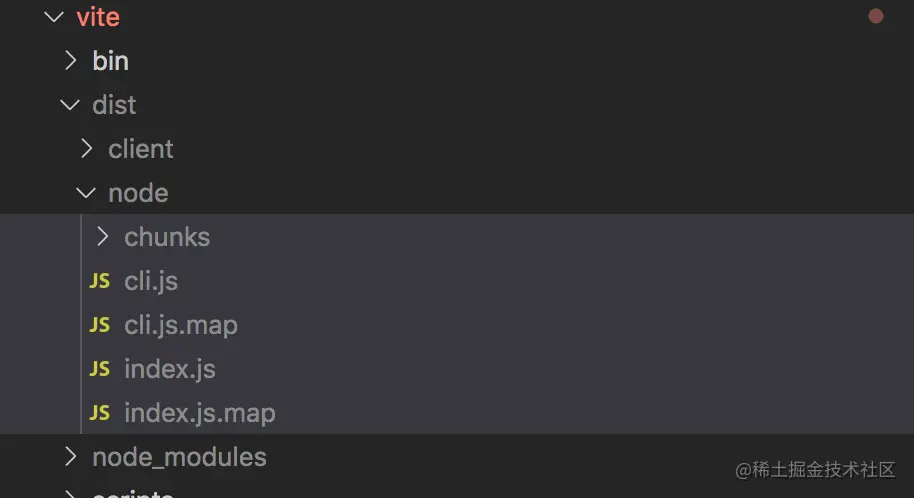Screen dimensions: 914x498
Task: Expand the node_modules folder chevron
Action: pos(70,457)
